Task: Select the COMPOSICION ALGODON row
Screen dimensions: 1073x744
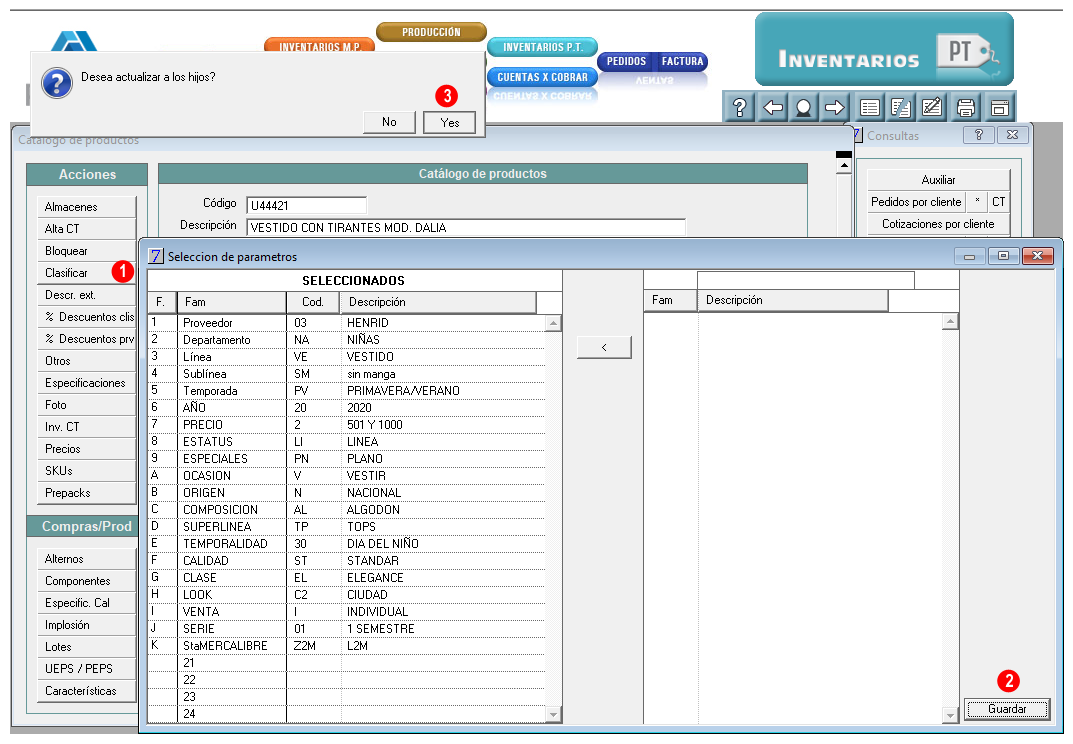Action: click(x=346, y=509)
